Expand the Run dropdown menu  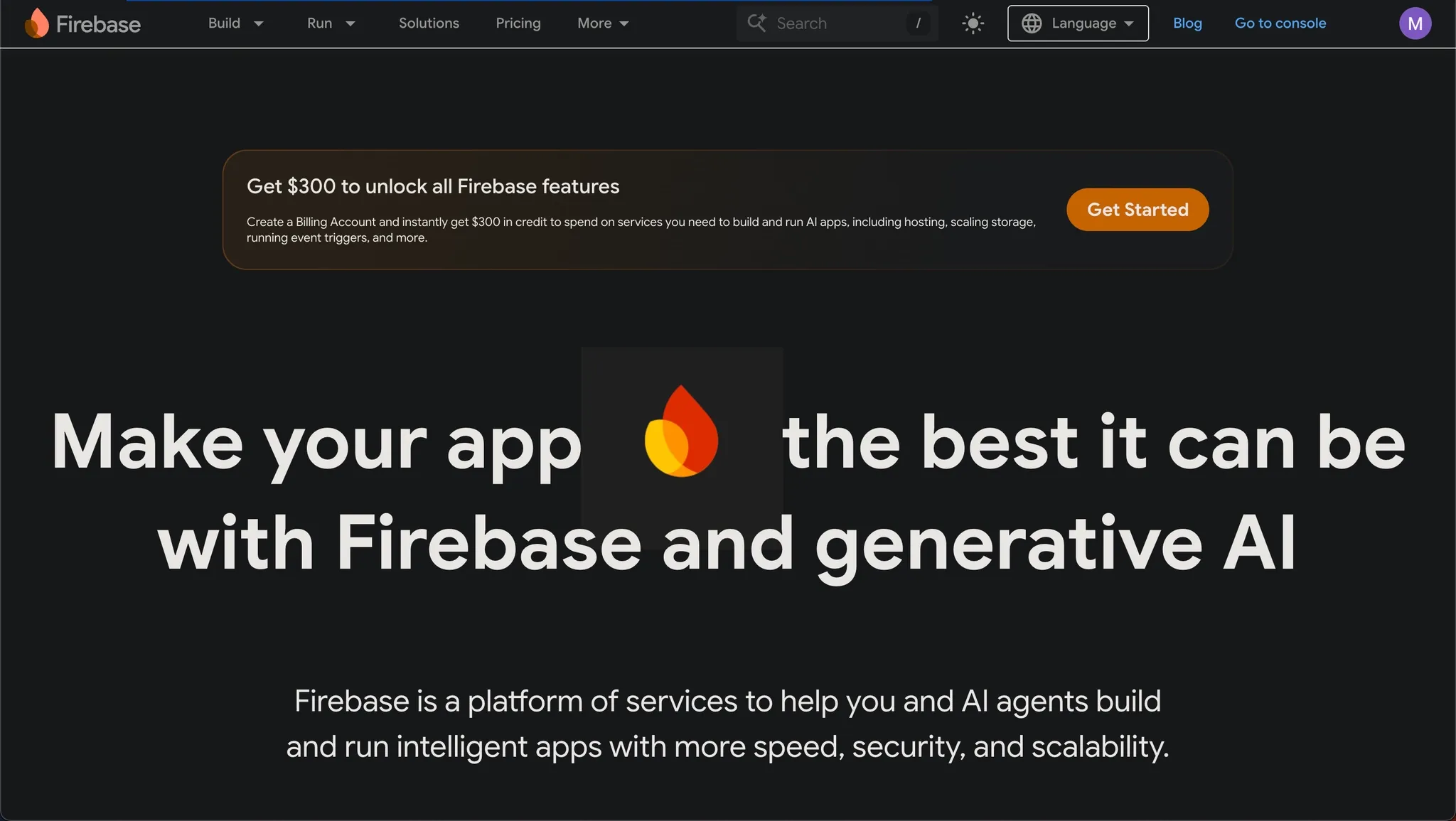331,23
